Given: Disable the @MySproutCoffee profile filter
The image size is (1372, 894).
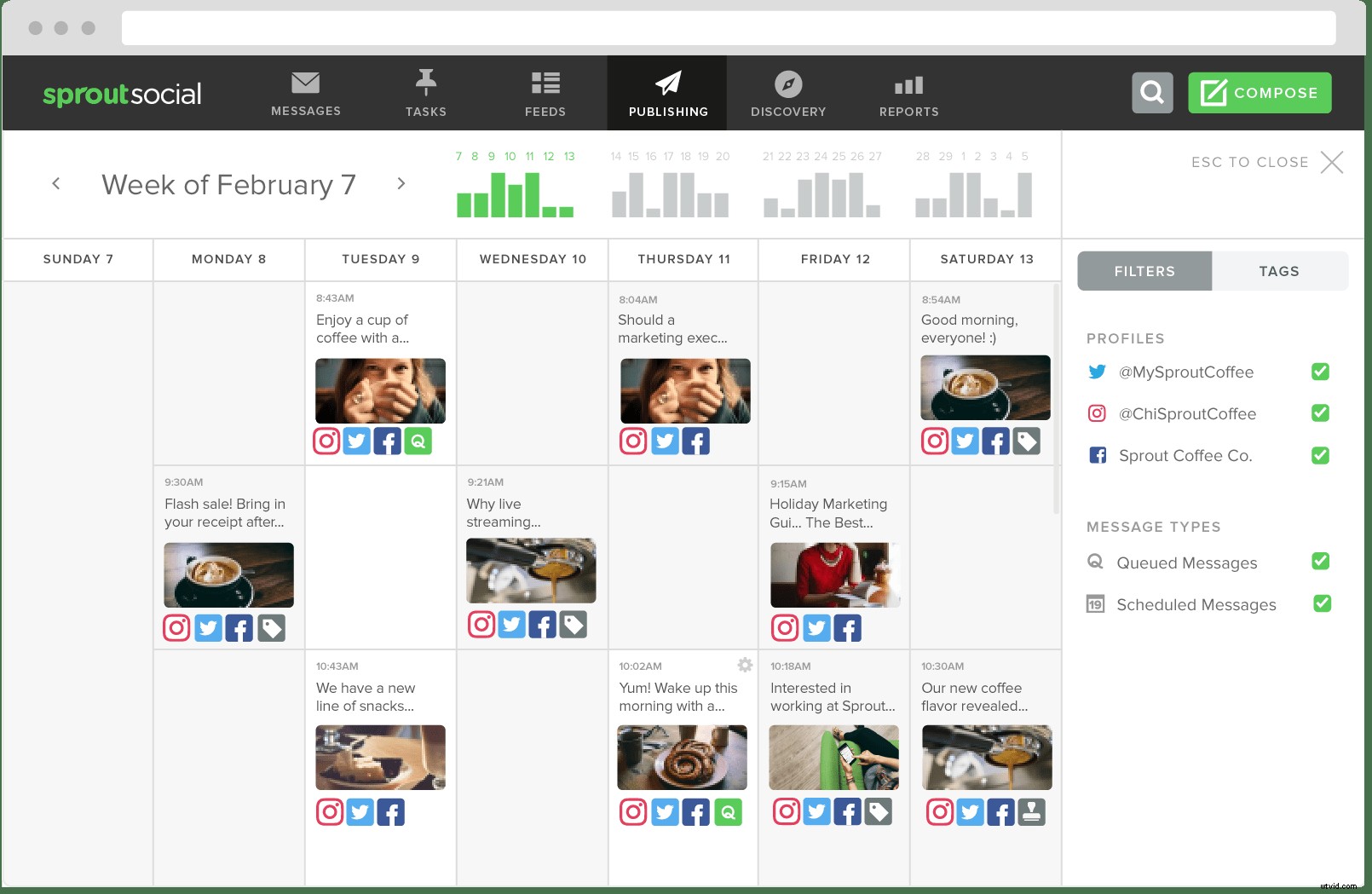Looking at the screenshot, I should pyautogui.click(x=1319, y=372).
